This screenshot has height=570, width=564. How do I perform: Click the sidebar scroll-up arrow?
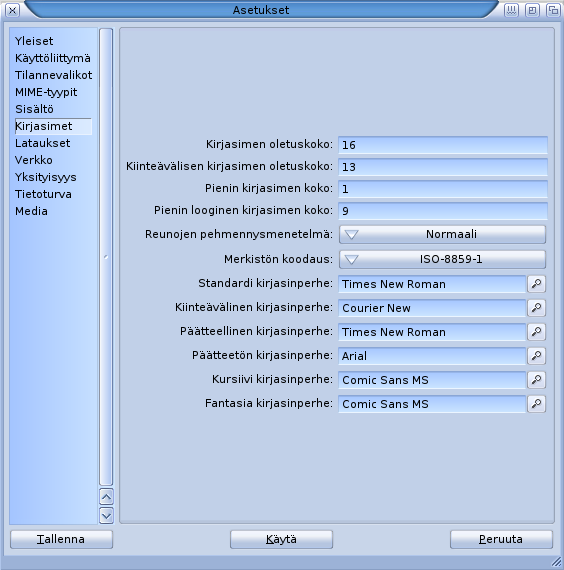coord(106,497)
